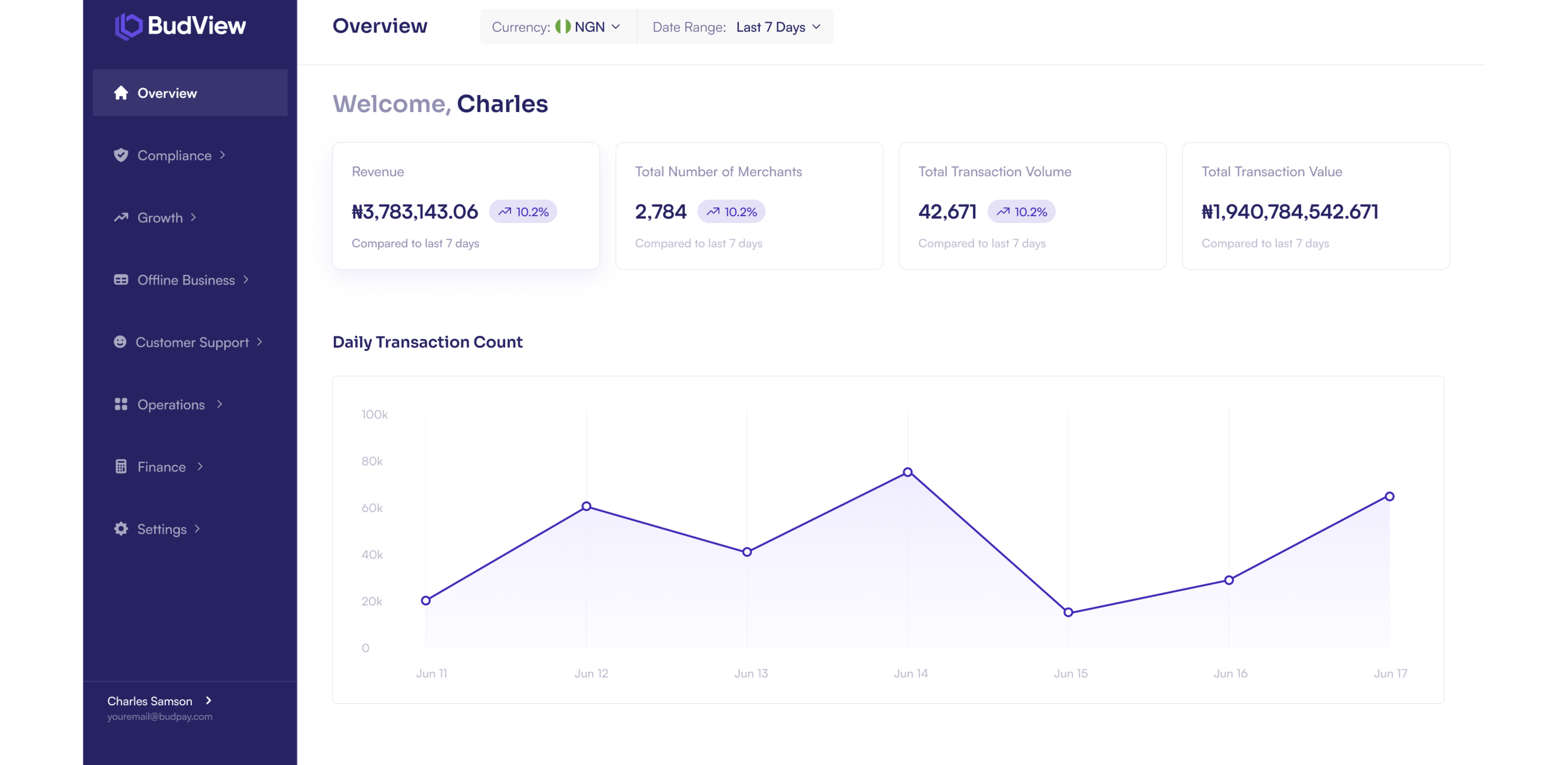The width and height of the screenshot is (1568, 765).
Task: Click the Finance calculator icon
Action: coord(121,466)
